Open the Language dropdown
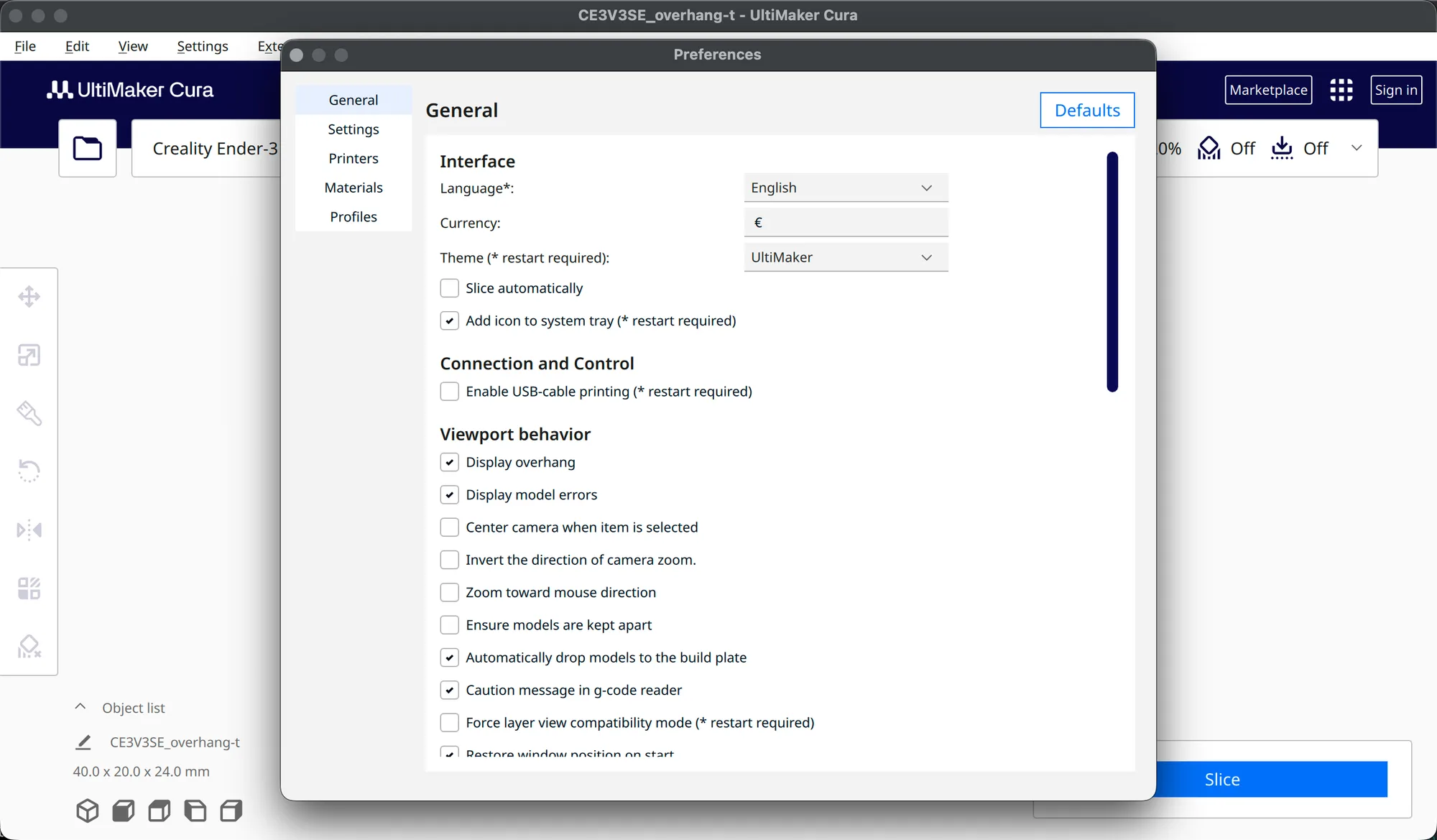Screen dimensions: 1437x840 coord(846,188)
